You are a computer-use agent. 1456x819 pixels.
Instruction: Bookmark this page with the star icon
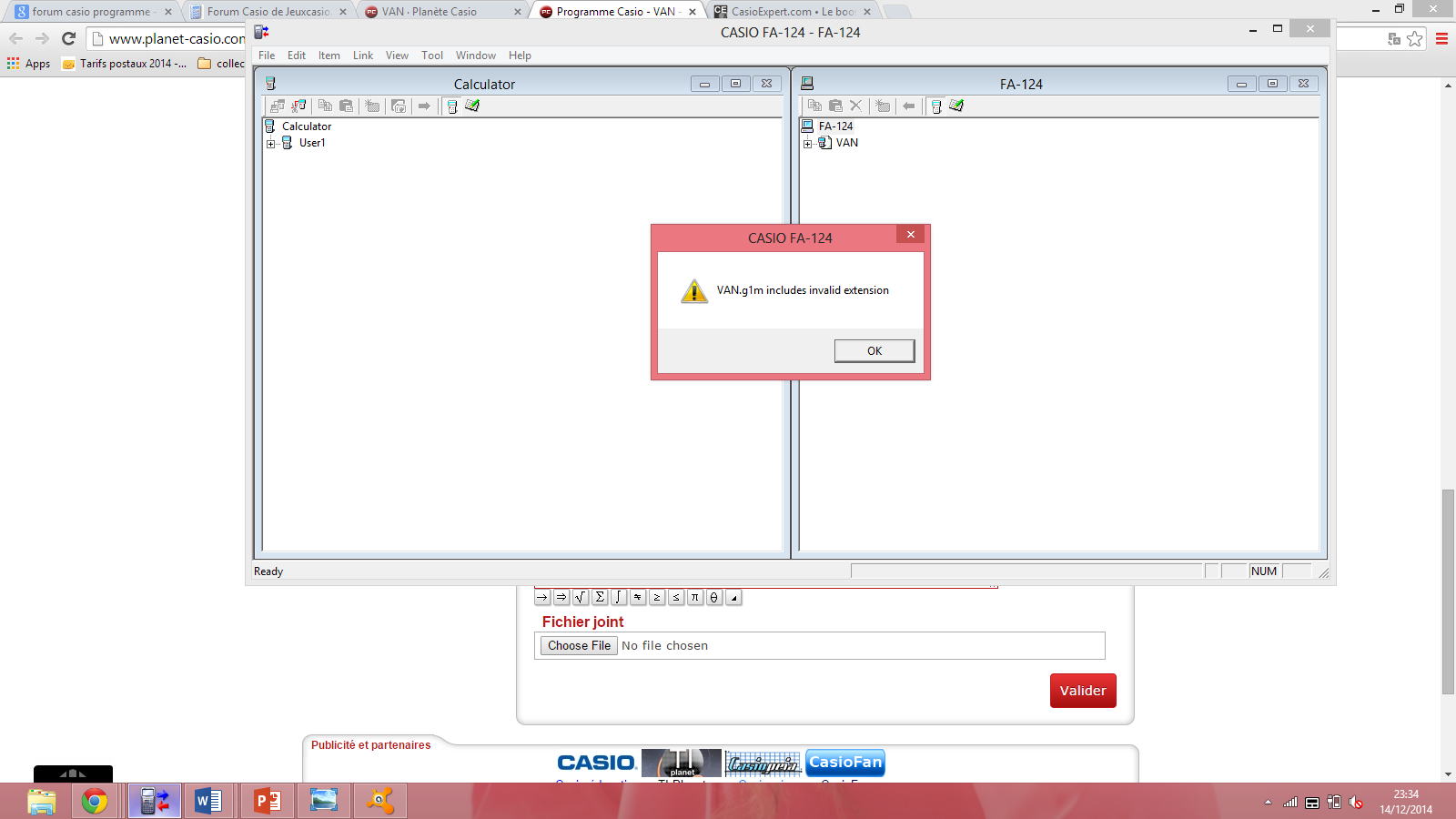(1414, 38)
